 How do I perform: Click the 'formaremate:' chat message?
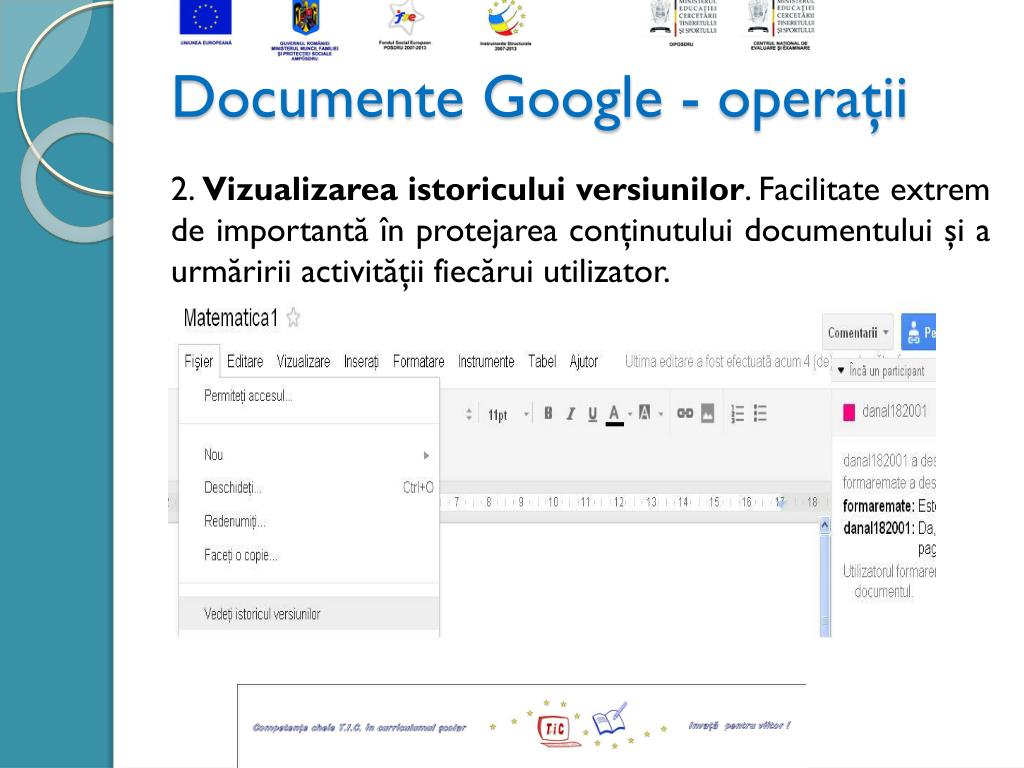tap(889, 506)
